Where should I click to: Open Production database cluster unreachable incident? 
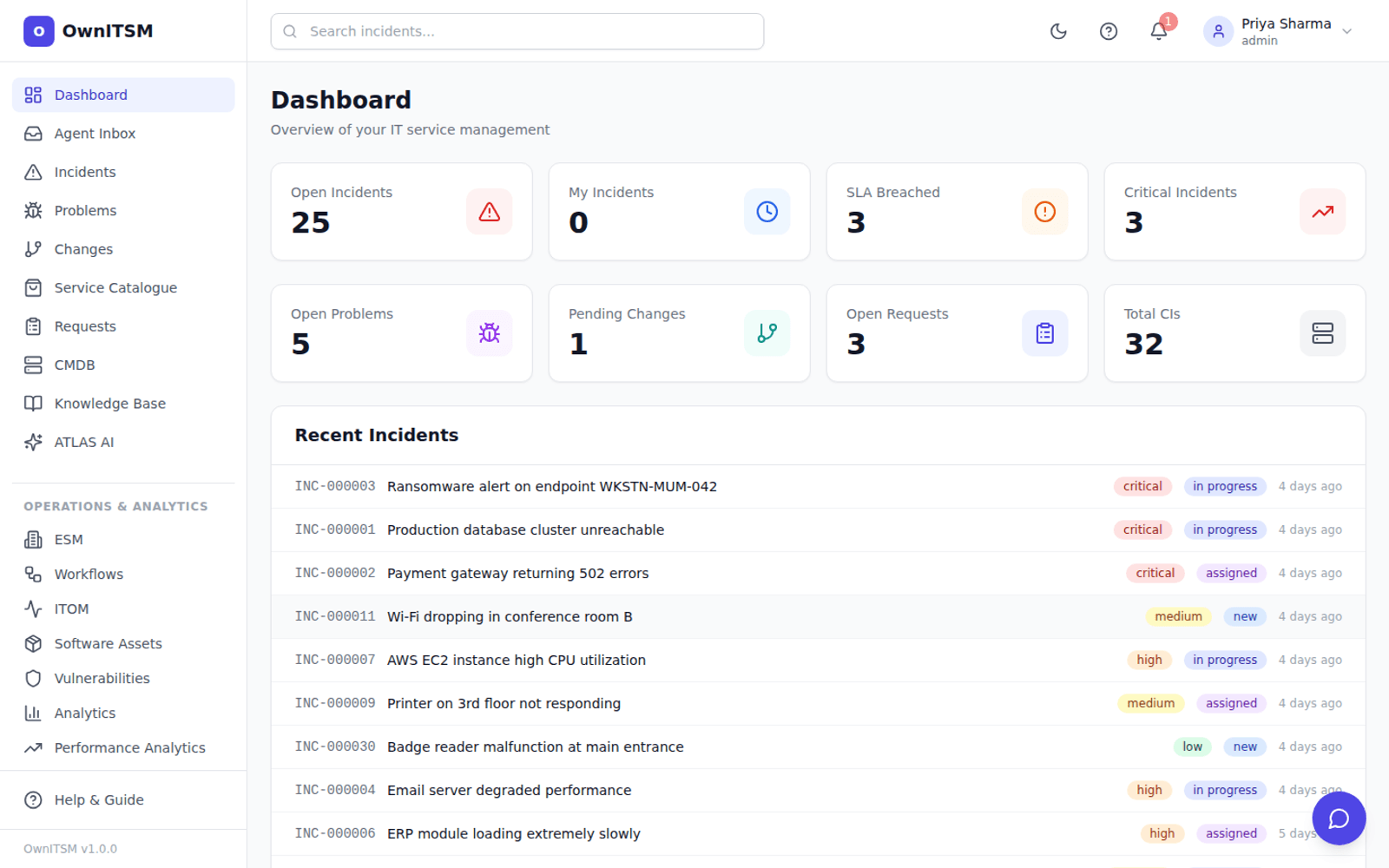coord(818,530)
